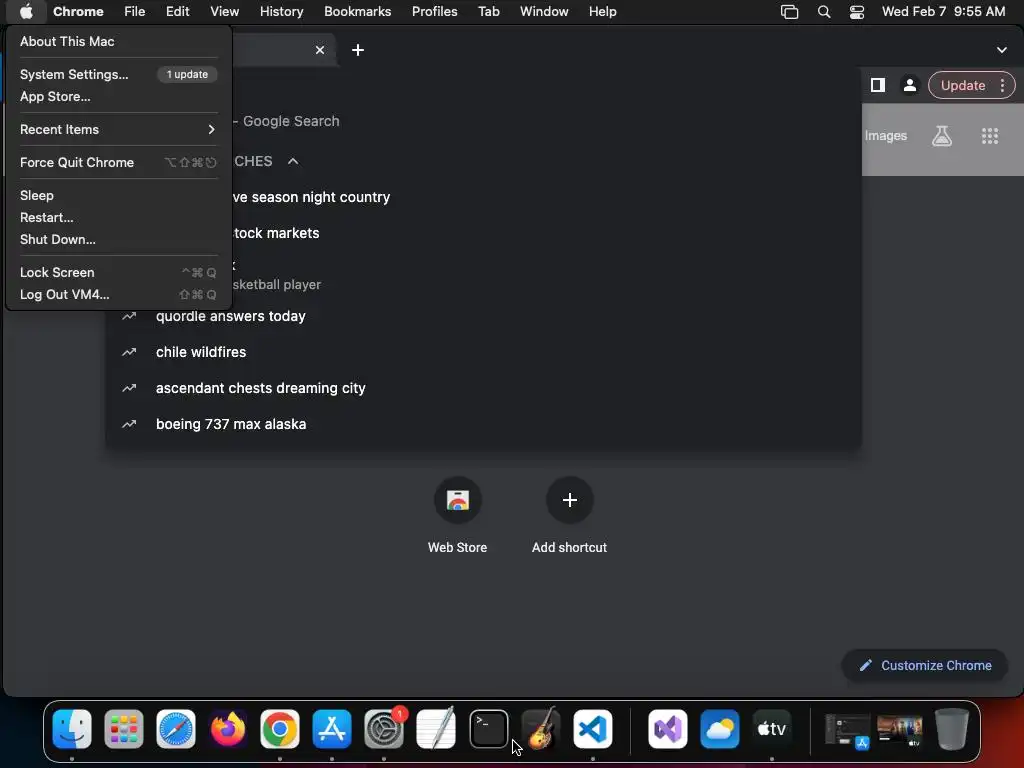1024x768 pixels.
Task: Choose Log Out VM4 entry
Action: [x=118, y=295]
